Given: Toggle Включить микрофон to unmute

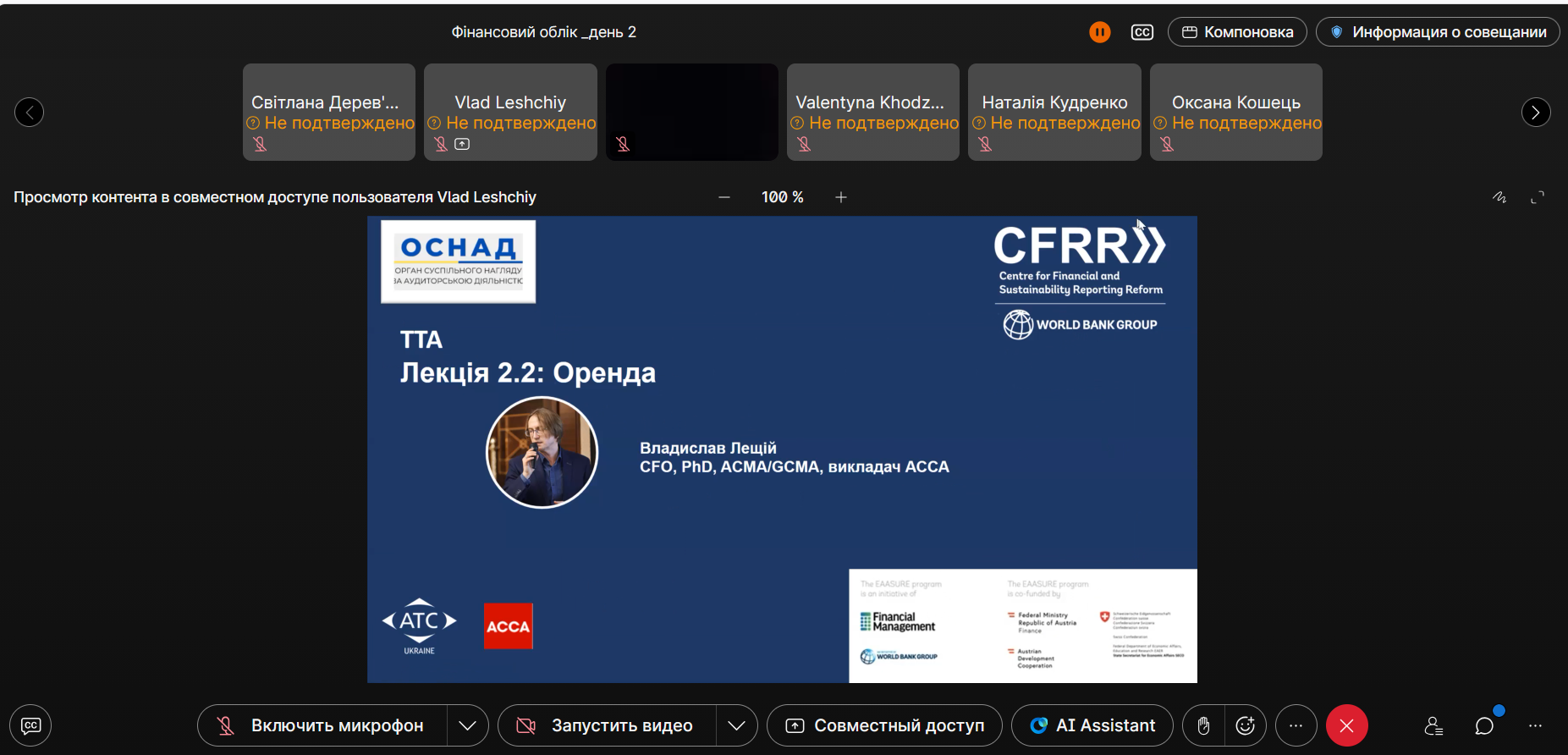Looking at the screenshot, I should tap(322, 725).
